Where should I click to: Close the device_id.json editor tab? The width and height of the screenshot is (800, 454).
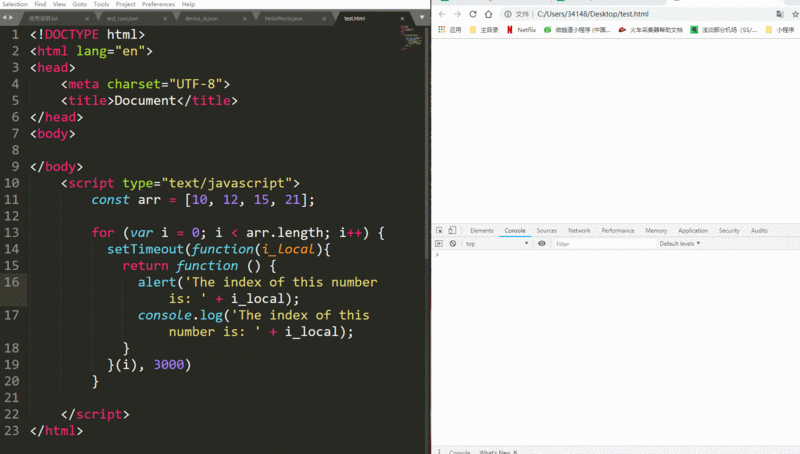[244, 19]
